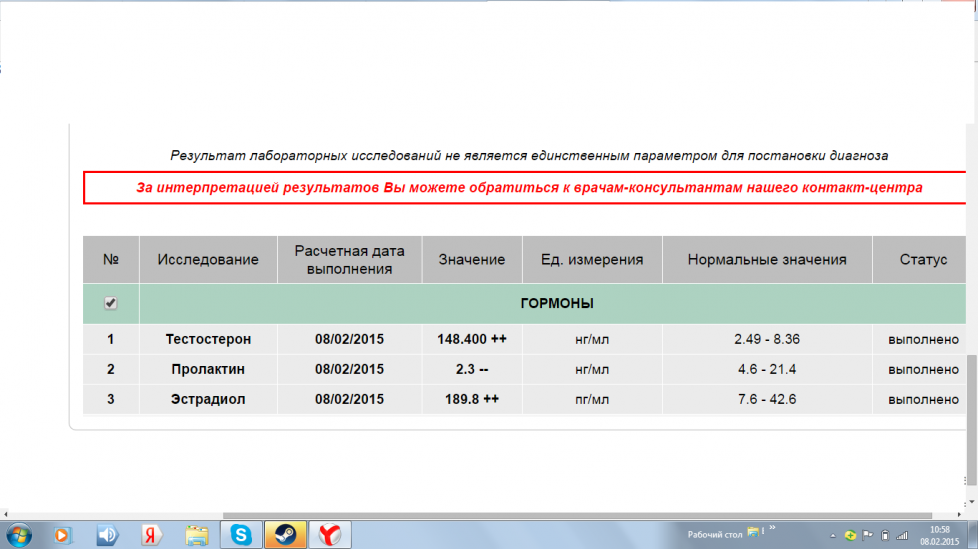Viewport: 978px width, 549px height.
Task: Show hidden system tray icons
Action: (x=834, y=535)
